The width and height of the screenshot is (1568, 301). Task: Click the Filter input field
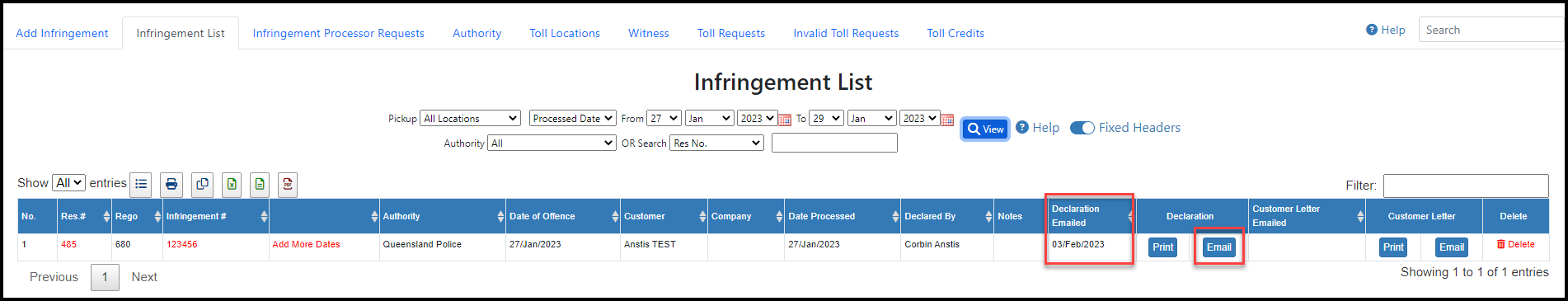point(1465,186)
